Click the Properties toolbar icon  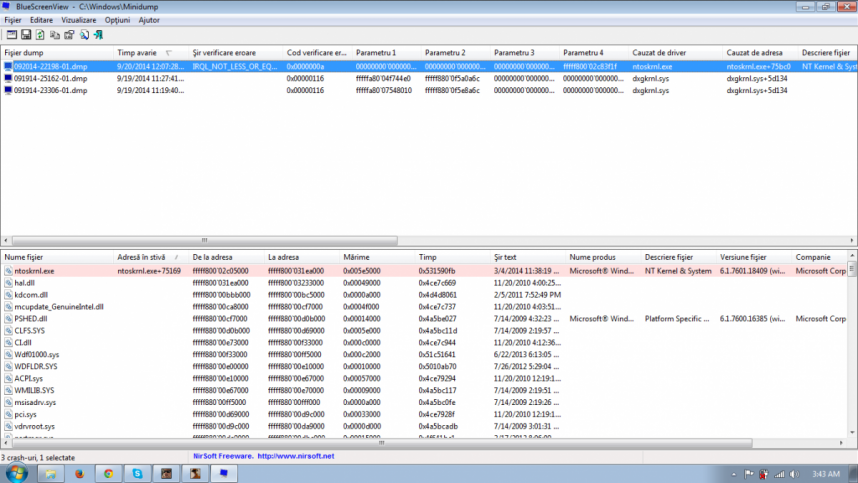[68, 35]
